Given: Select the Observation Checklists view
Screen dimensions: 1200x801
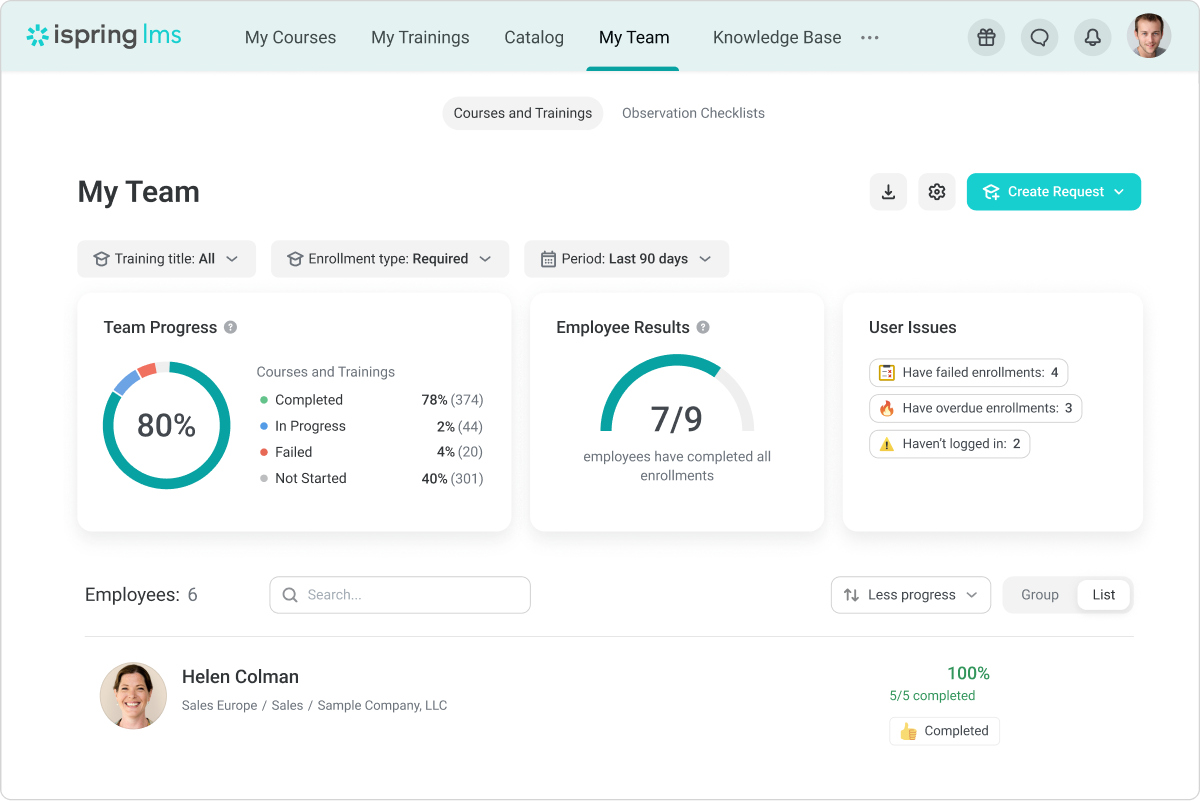Looking at the screenshot, I should [693, 113].
